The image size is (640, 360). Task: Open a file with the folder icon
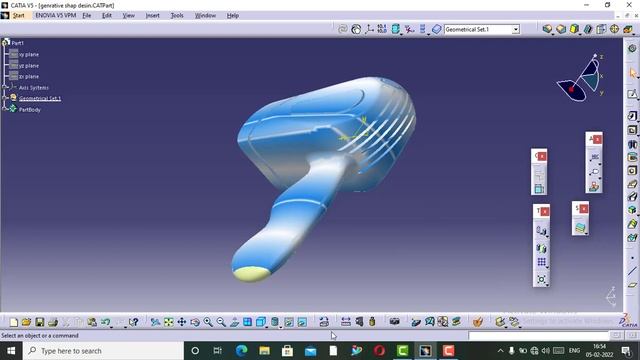point(26,322)
